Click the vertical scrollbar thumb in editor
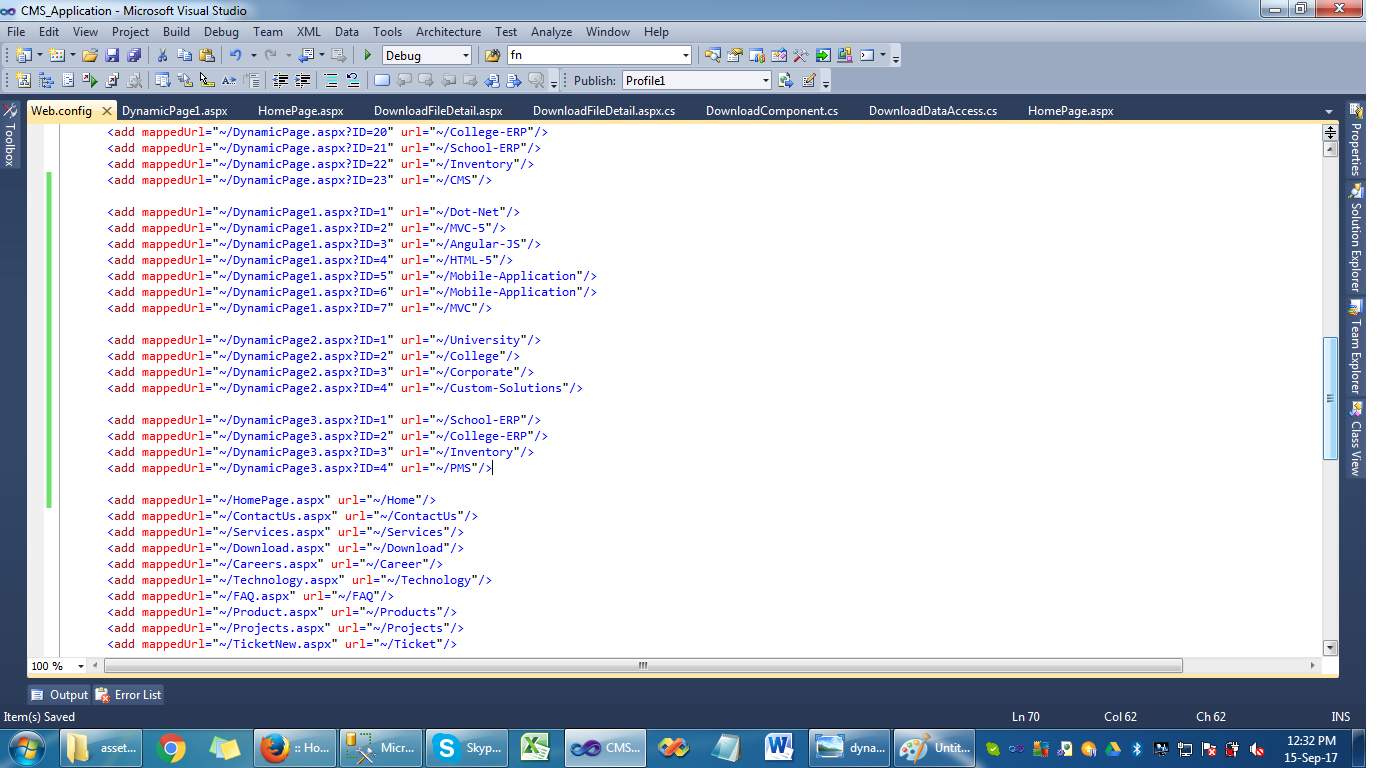1390x768 pixels. point(1330,398)
